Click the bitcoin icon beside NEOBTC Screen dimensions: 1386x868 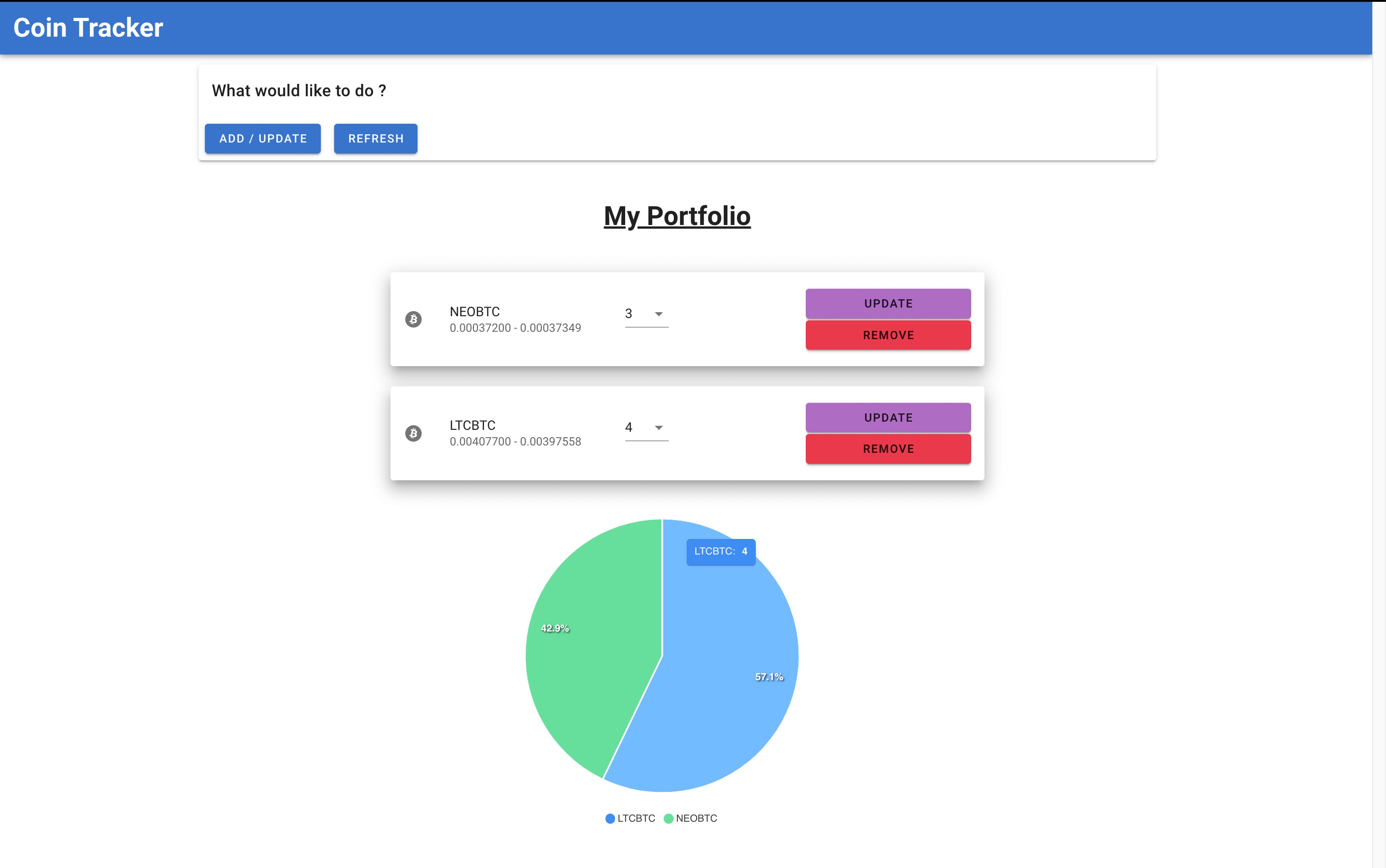click(x=413, y=319)
